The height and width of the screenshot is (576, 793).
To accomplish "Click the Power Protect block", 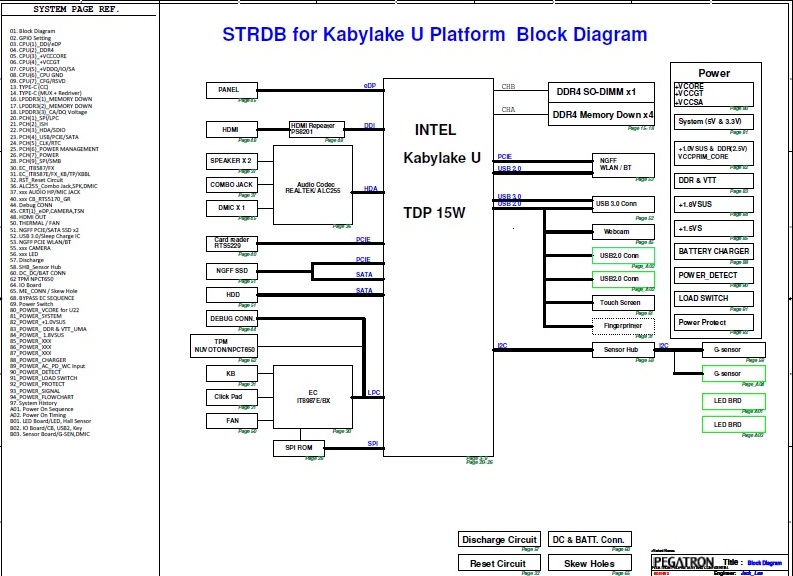I will 714,323.
